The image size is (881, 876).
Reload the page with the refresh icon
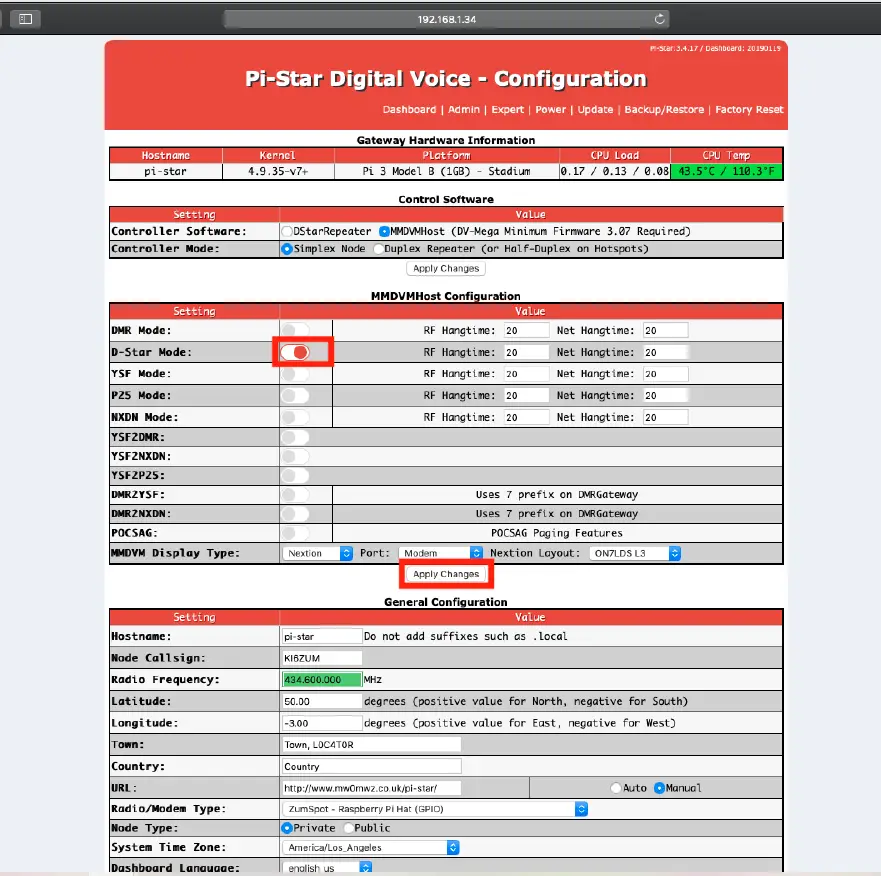(x=660, y=19)
